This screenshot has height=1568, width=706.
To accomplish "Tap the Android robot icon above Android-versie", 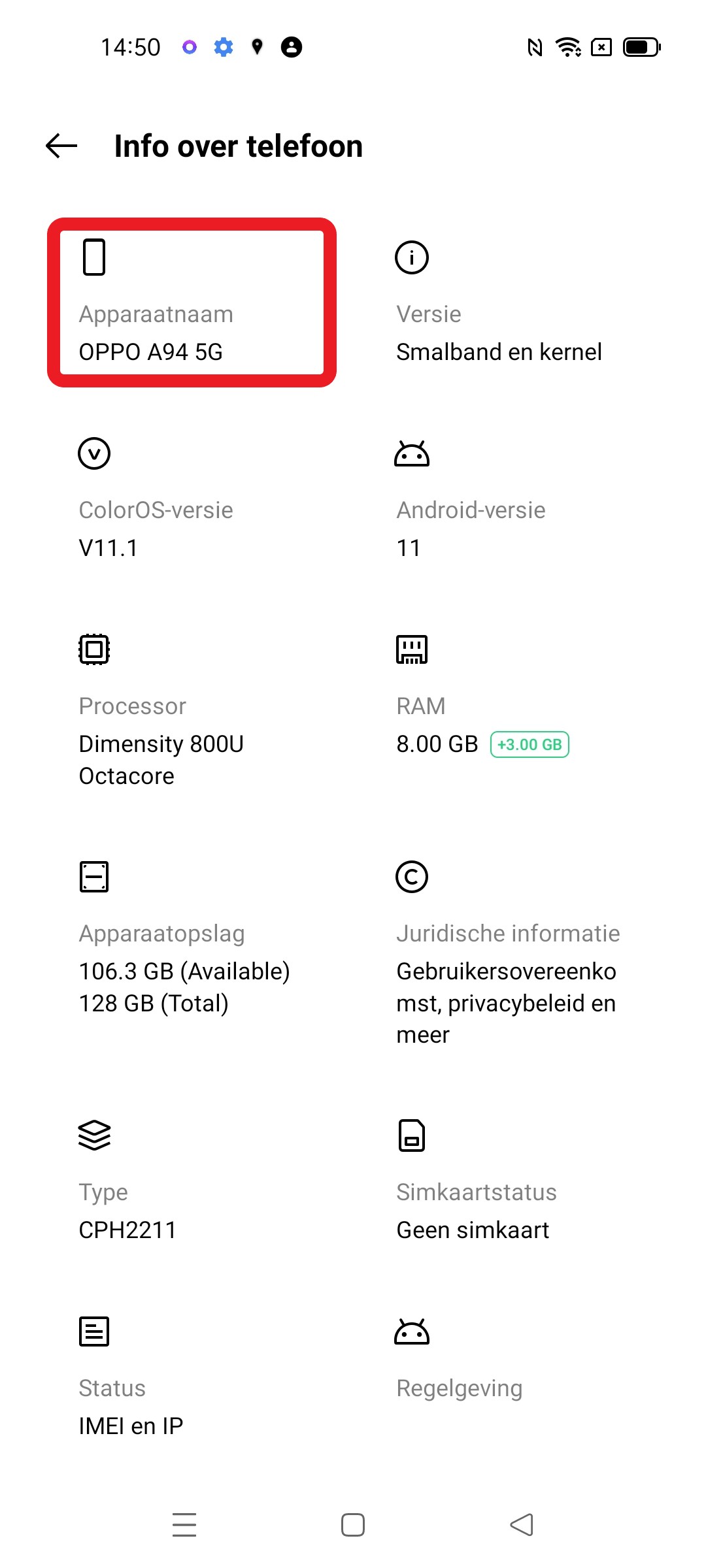I will coord(412,453).
